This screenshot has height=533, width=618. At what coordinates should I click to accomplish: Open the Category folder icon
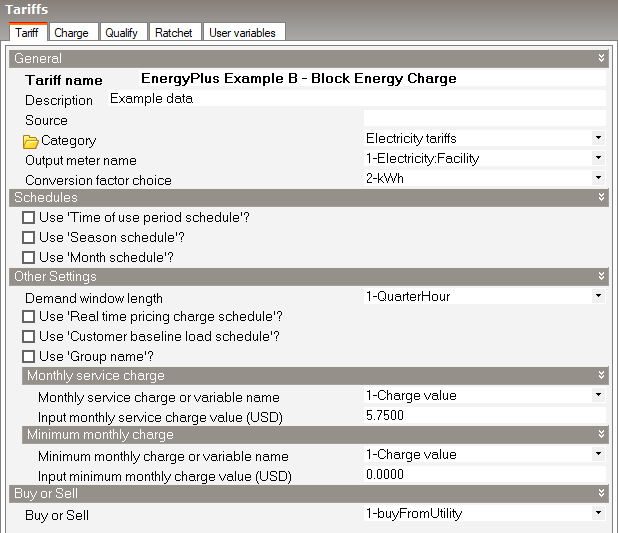point(30,142)
